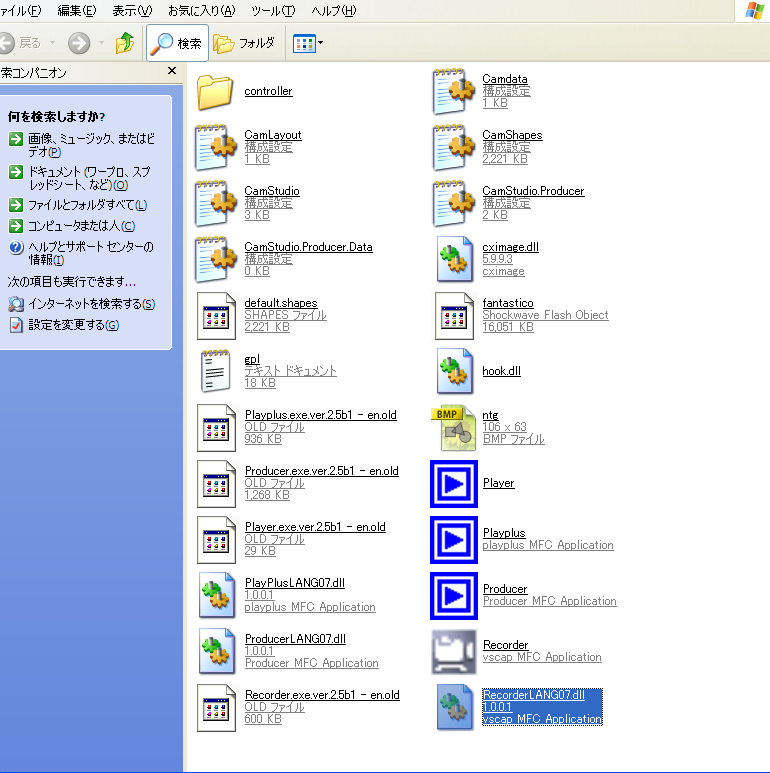The width and height of the screenshot is (770, 773).
Task: Open the views dropdown button
Action: 308,43
